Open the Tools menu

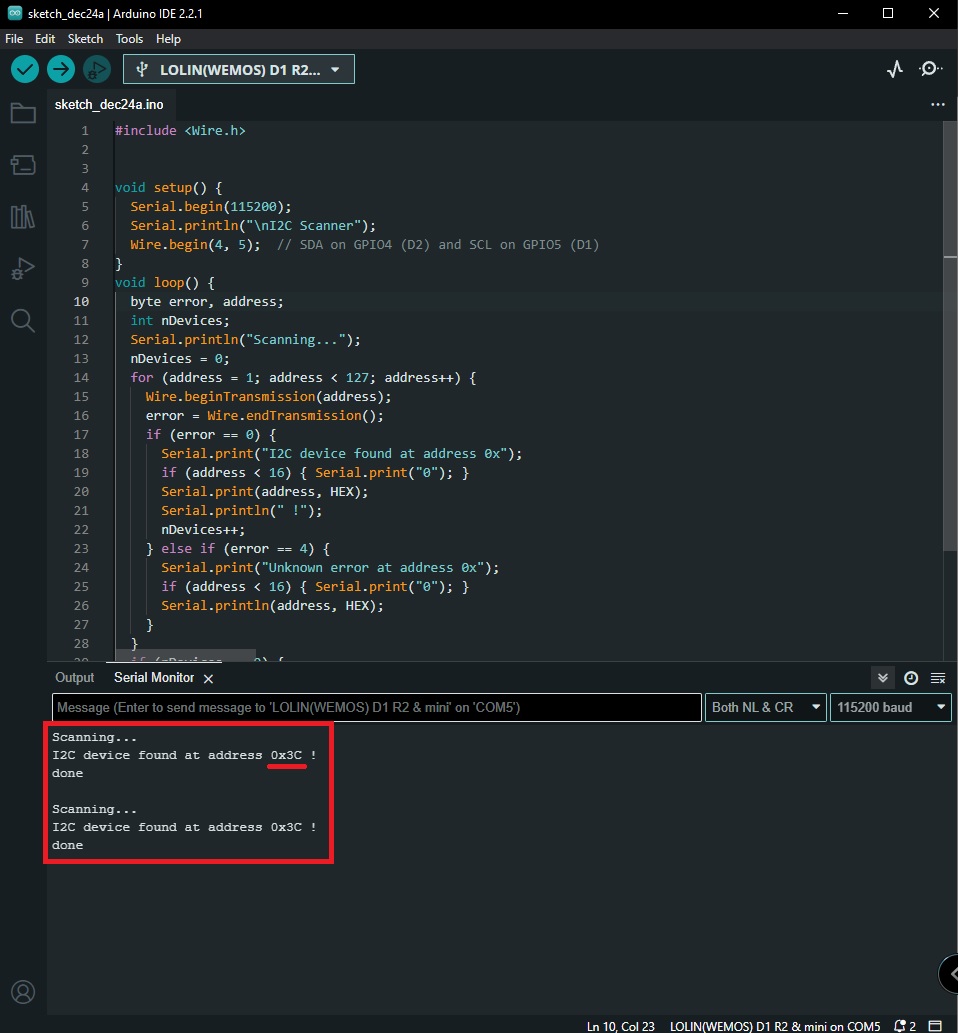point(129,39)
